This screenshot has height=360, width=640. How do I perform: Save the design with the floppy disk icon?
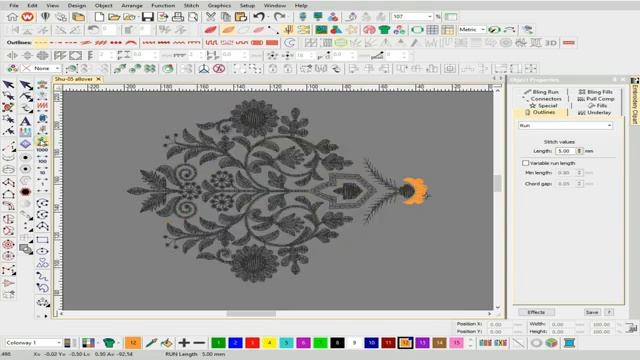[x=147, y=17]
